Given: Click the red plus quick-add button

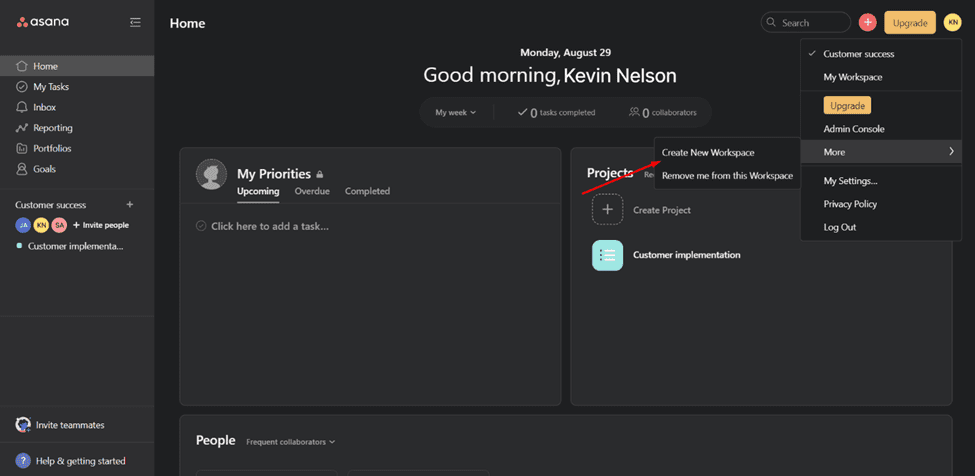Looking at the screenshot, I should click(x=867, y=22).
